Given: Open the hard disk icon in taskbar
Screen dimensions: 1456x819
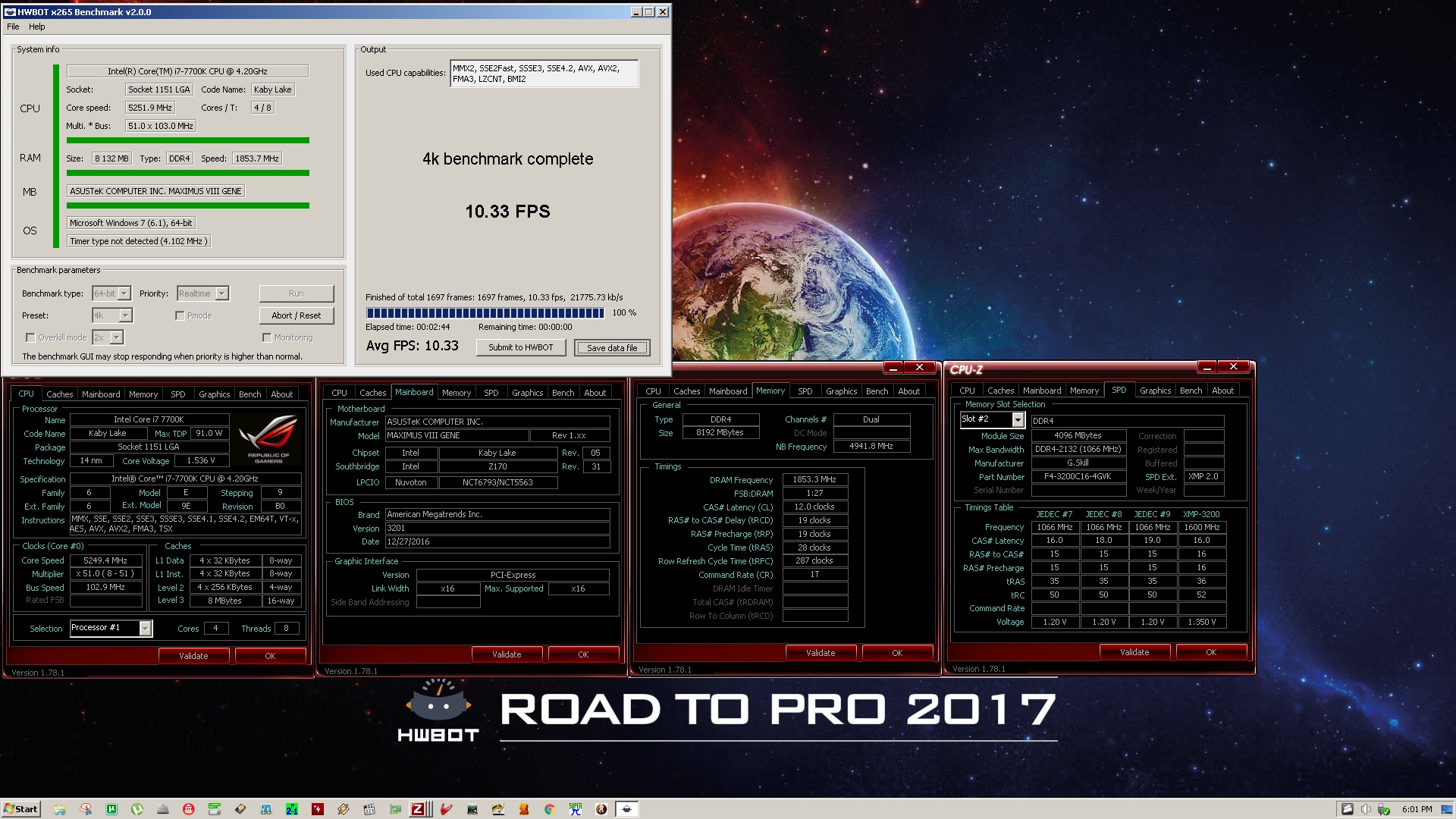Looking at the screenshot, I should point(240,809).
